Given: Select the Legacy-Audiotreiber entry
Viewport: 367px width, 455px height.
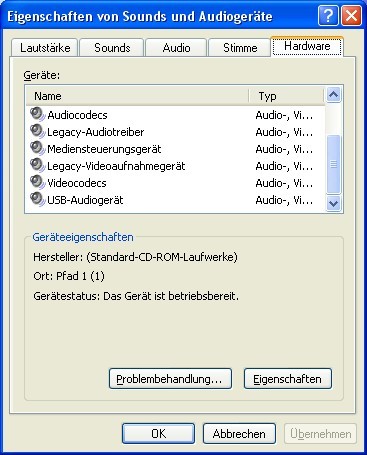Looking at the screenshot, I should 96,132.
